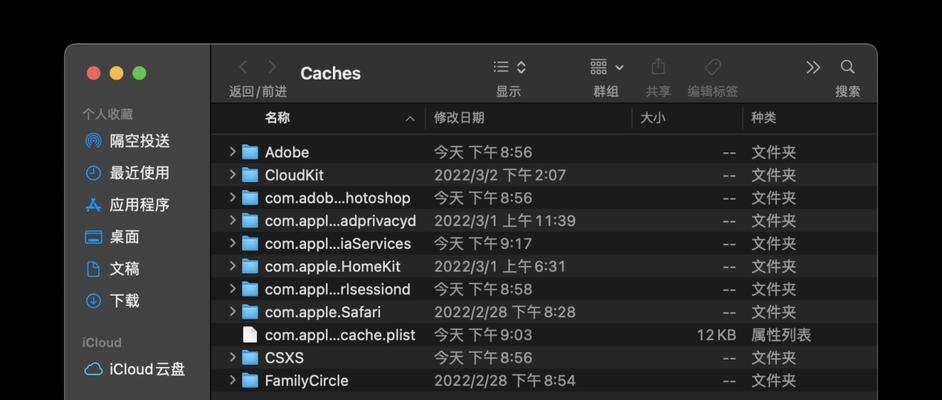
Task: Toggle sort direction arrow in Name column
Action: pyautogui.click(x=410, y=119)
